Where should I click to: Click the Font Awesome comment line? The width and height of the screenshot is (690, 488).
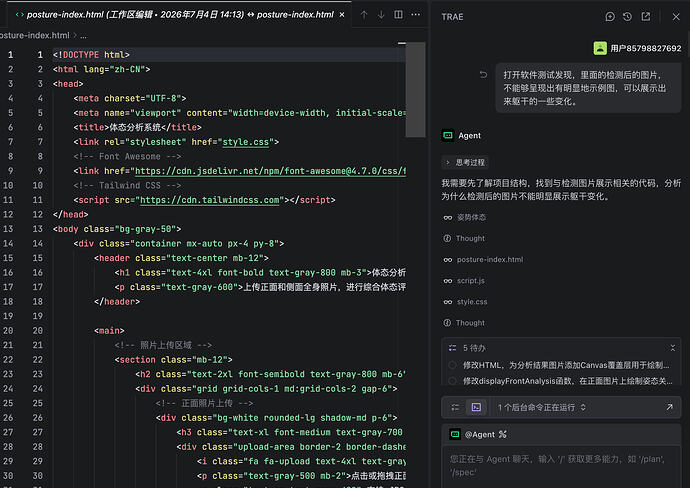pyautogui.click(x=127, y=157)
